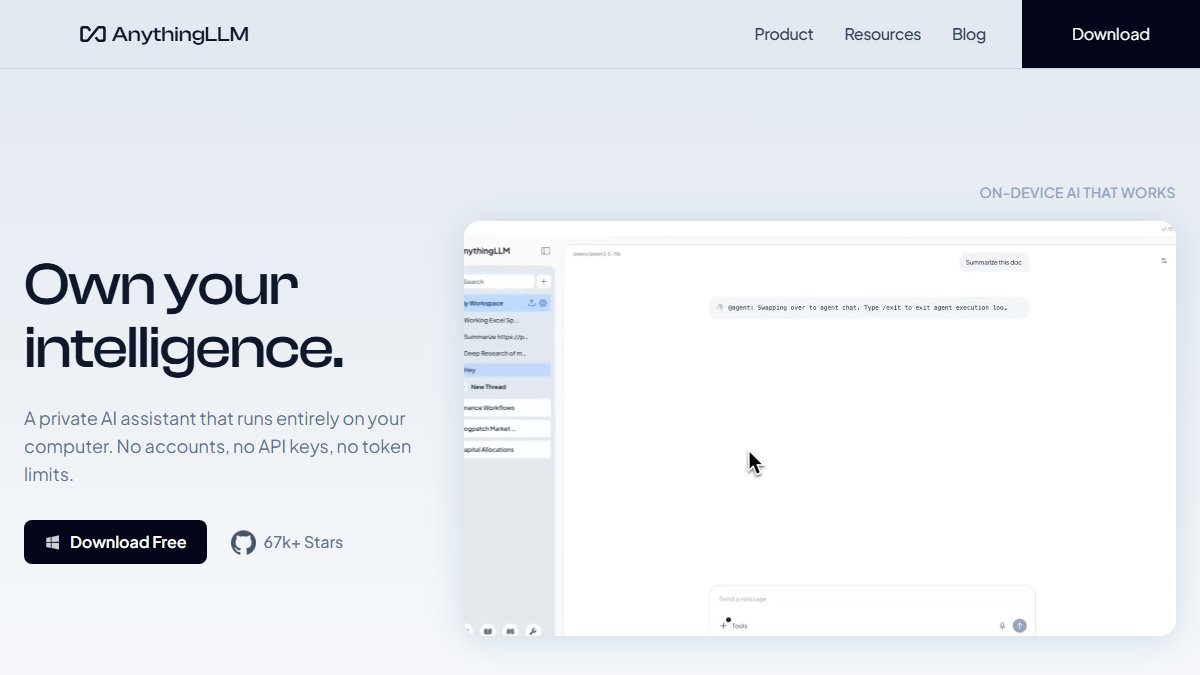Click the GitHub logo icon beside the star count

(243, 542)
